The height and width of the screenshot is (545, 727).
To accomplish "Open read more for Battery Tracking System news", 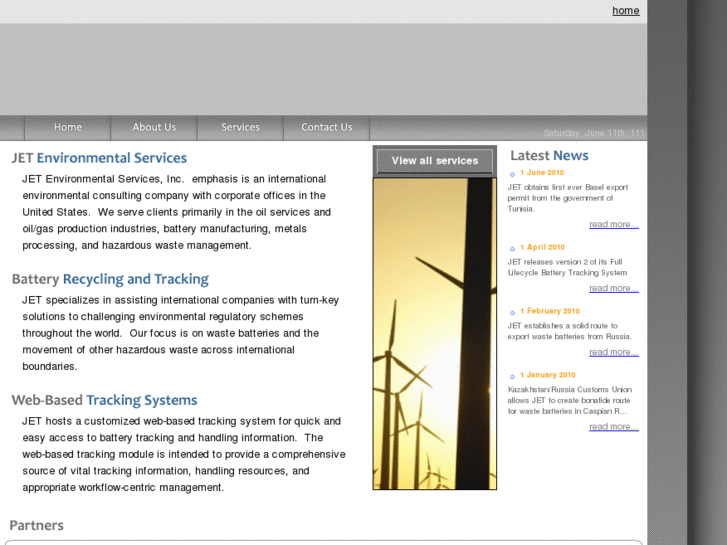I will coord(613,289).
